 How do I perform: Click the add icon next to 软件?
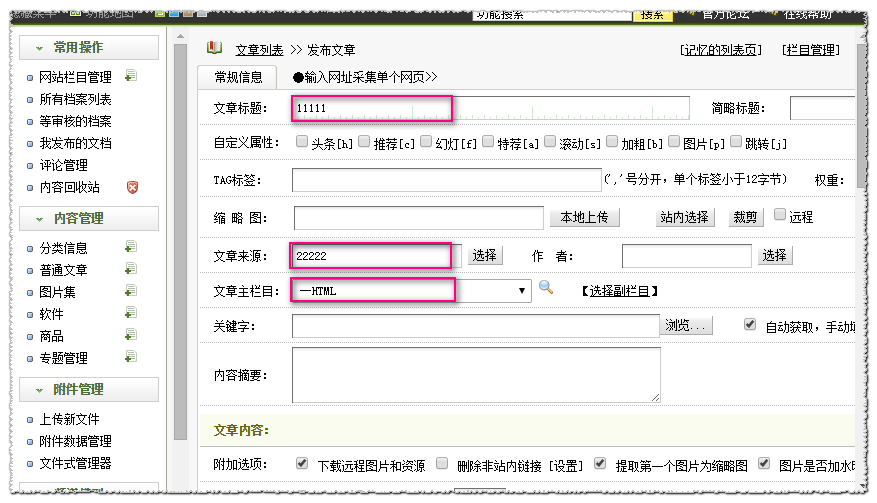click(130, 313)
